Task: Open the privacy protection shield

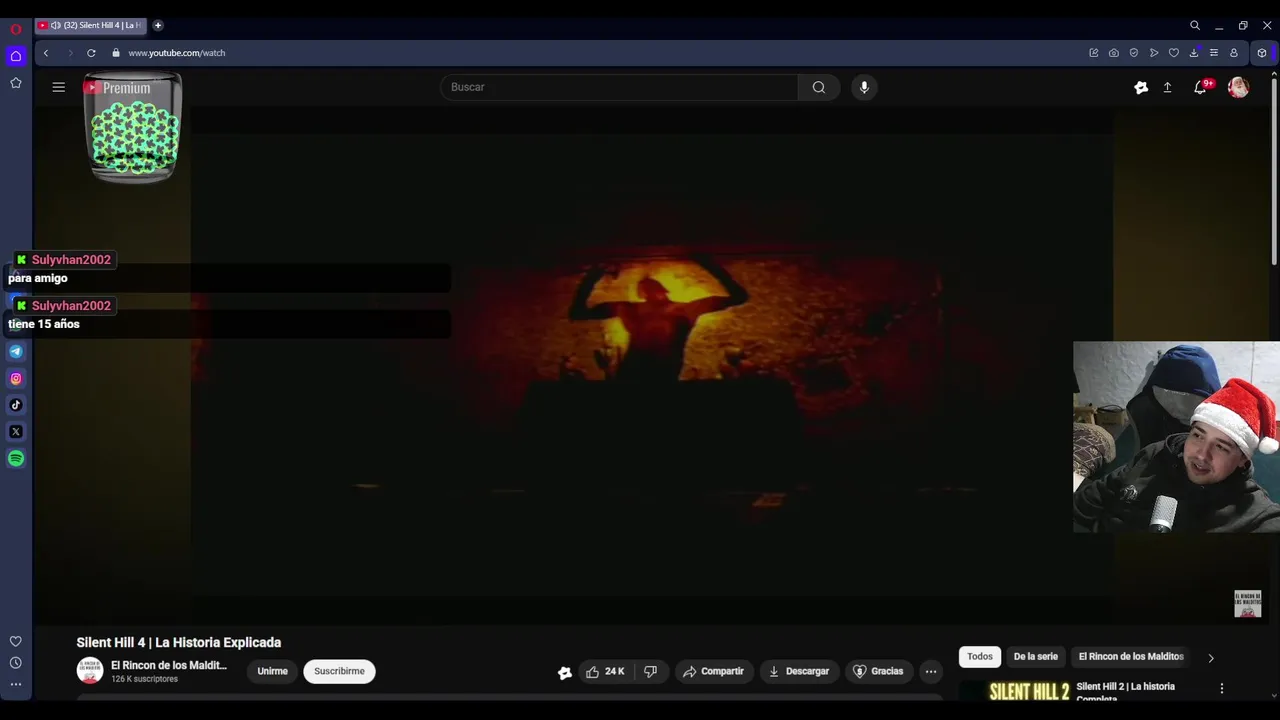Action: 1133,53
